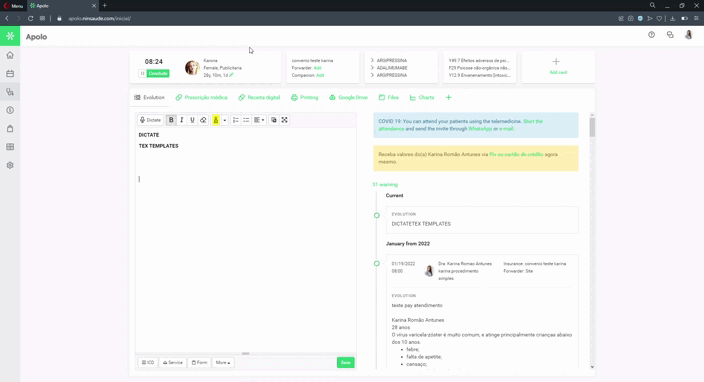Open the table reports sidebar icon
Screen dimensions: 704x382
point(10,147)
